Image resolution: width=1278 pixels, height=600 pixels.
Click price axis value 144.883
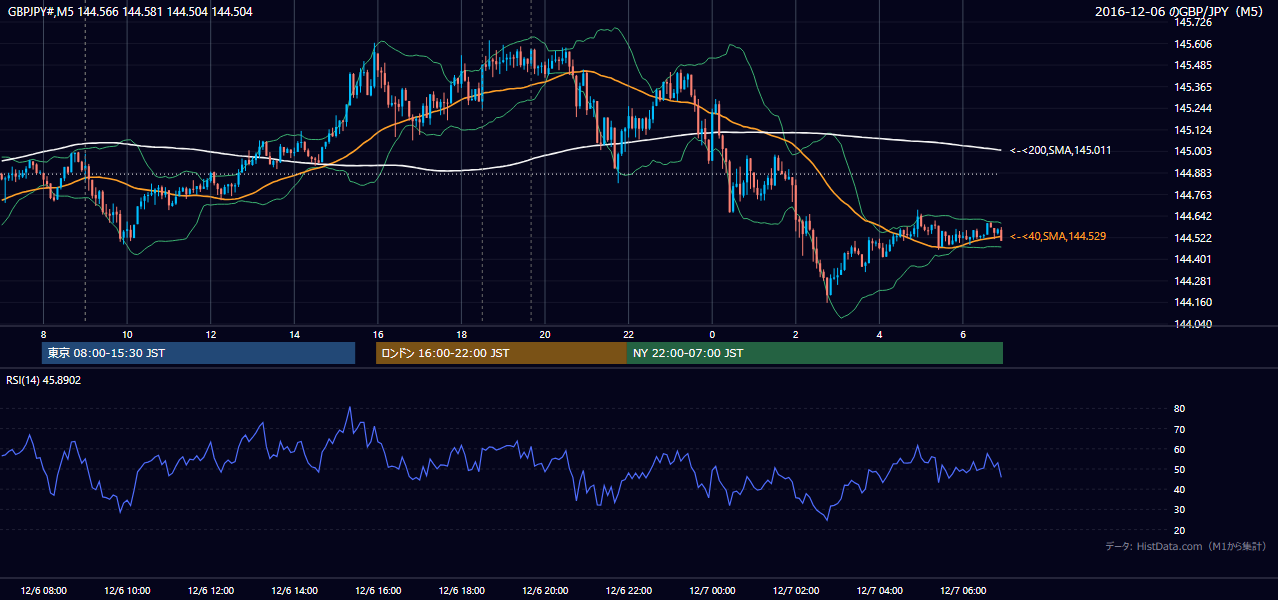(1192, 173)
